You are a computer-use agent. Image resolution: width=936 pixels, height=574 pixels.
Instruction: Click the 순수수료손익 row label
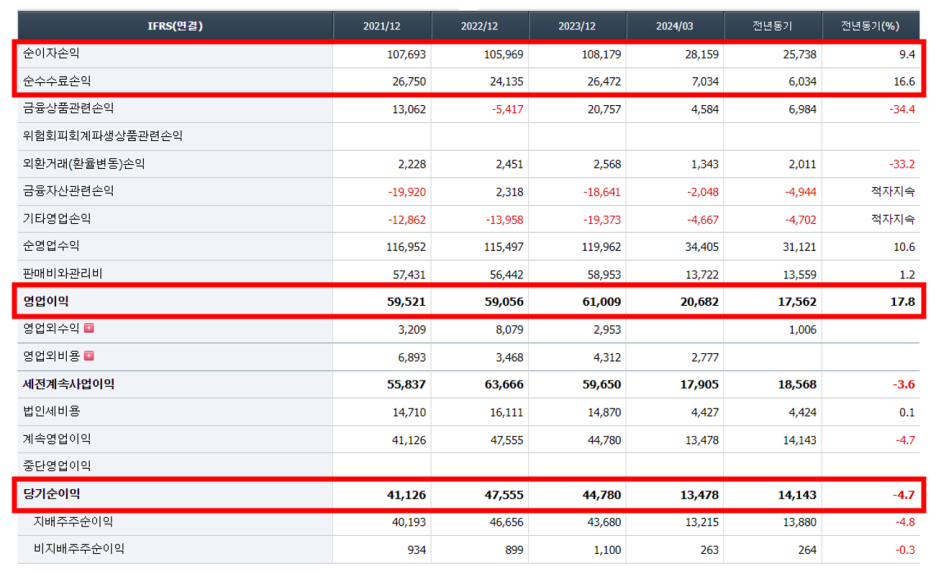57,81
